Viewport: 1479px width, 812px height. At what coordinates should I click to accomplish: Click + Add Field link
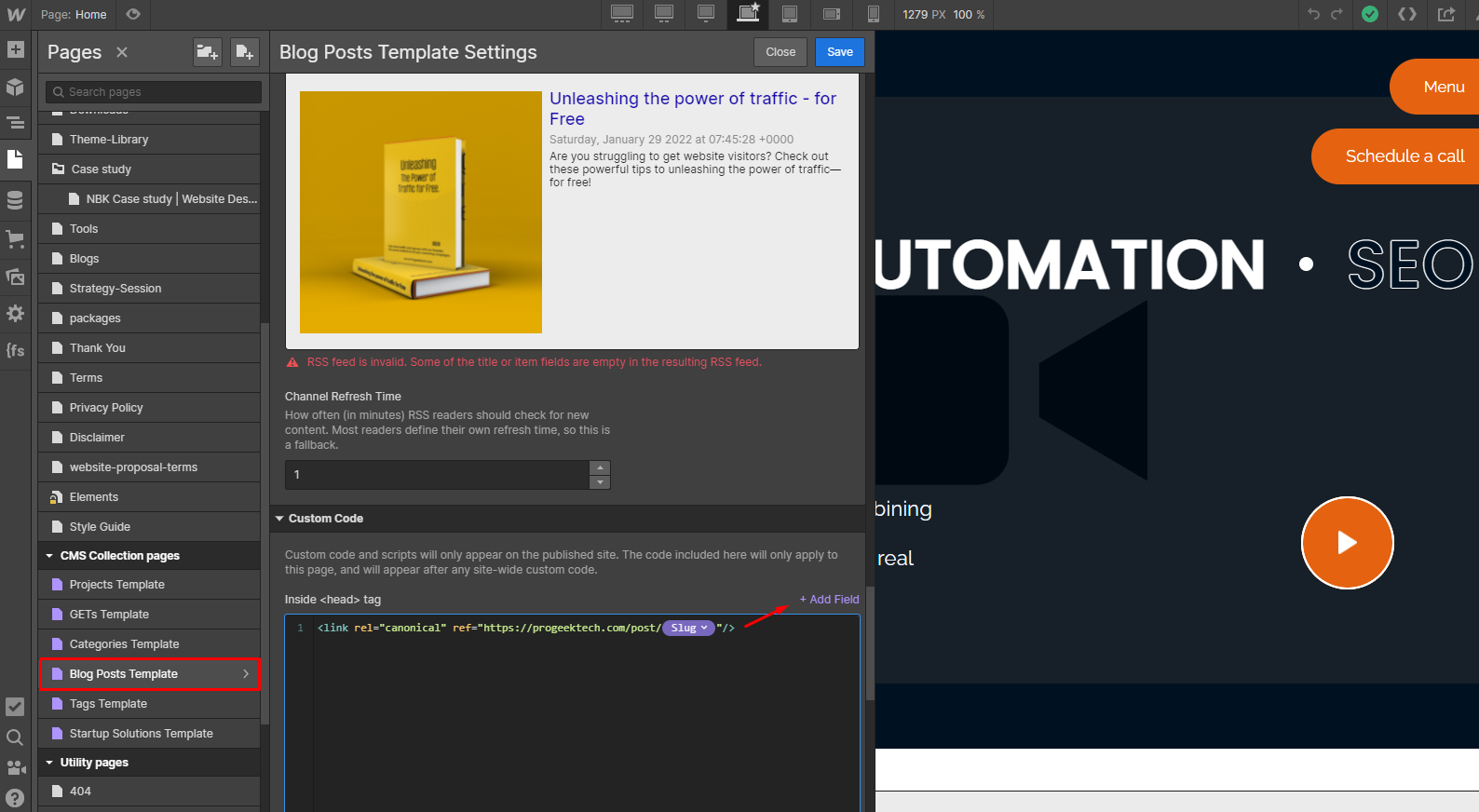[829, 600]
